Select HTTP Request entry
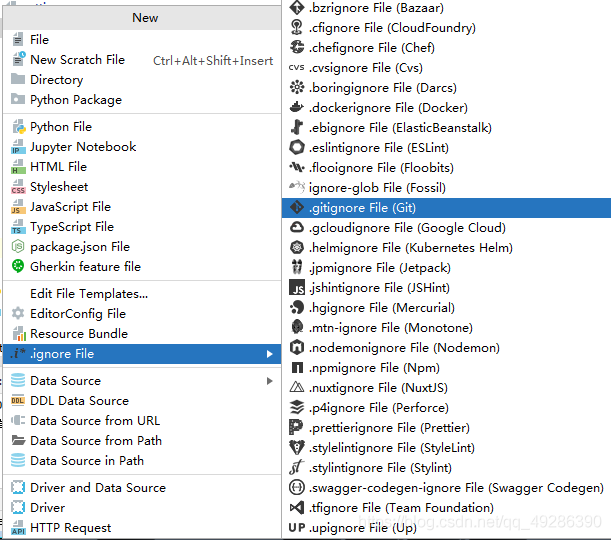611x540 pixels. [142, 528]
